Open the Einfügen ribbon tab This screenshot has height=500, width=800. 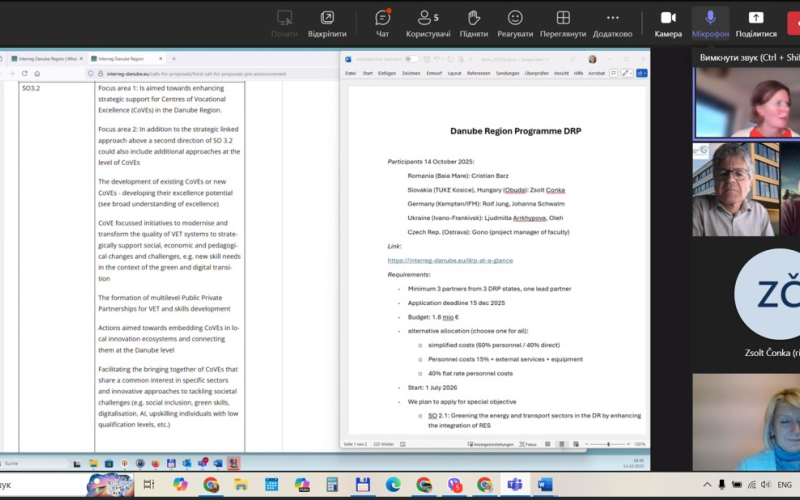point(386,73)
